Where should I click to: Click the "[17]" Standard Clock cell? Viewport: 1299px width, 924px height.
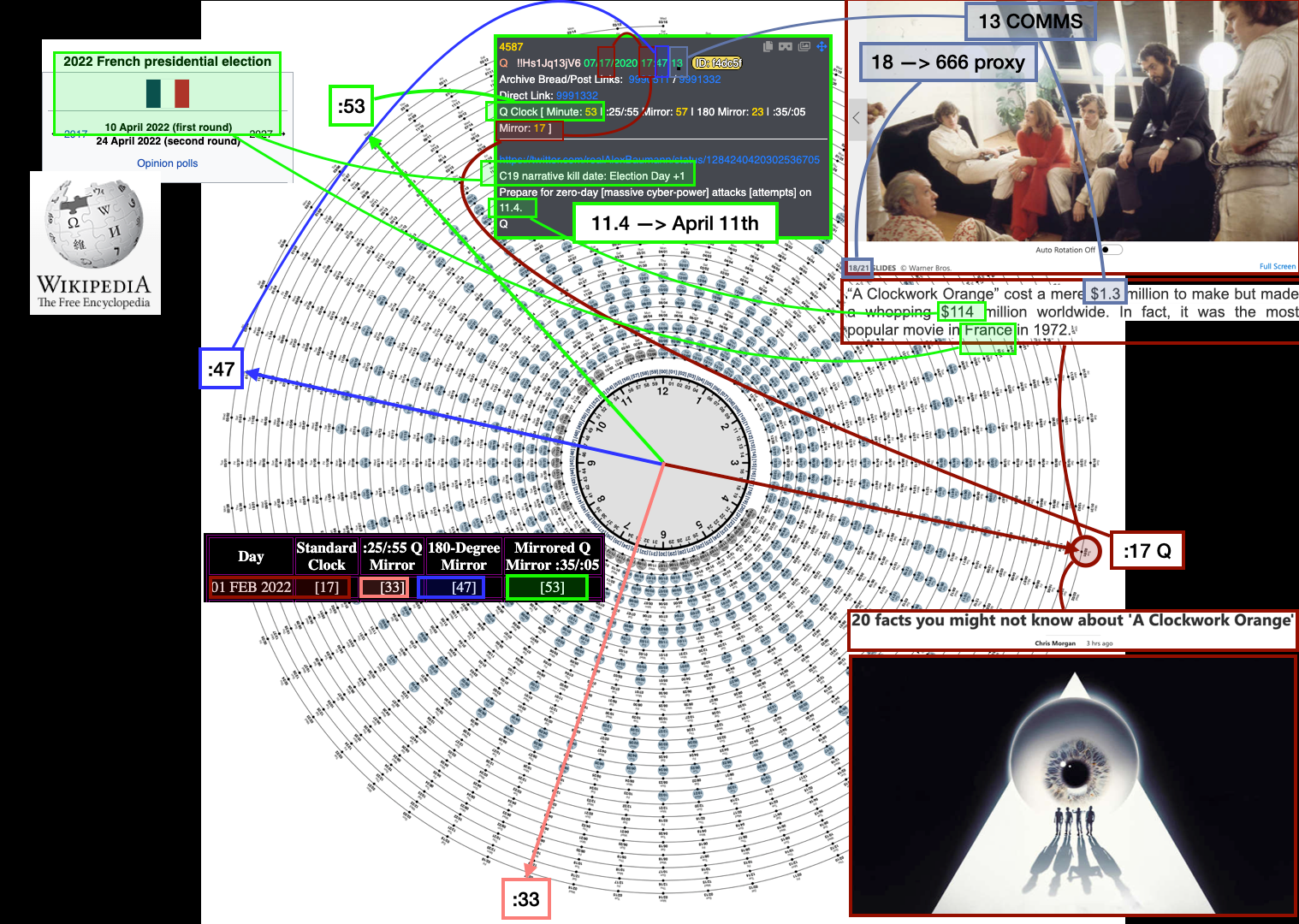[x=326, y=587]
